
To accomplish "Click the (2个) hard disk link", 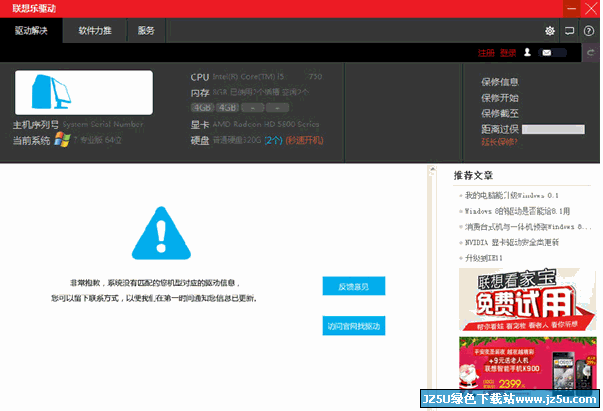I will click(273, 140).
